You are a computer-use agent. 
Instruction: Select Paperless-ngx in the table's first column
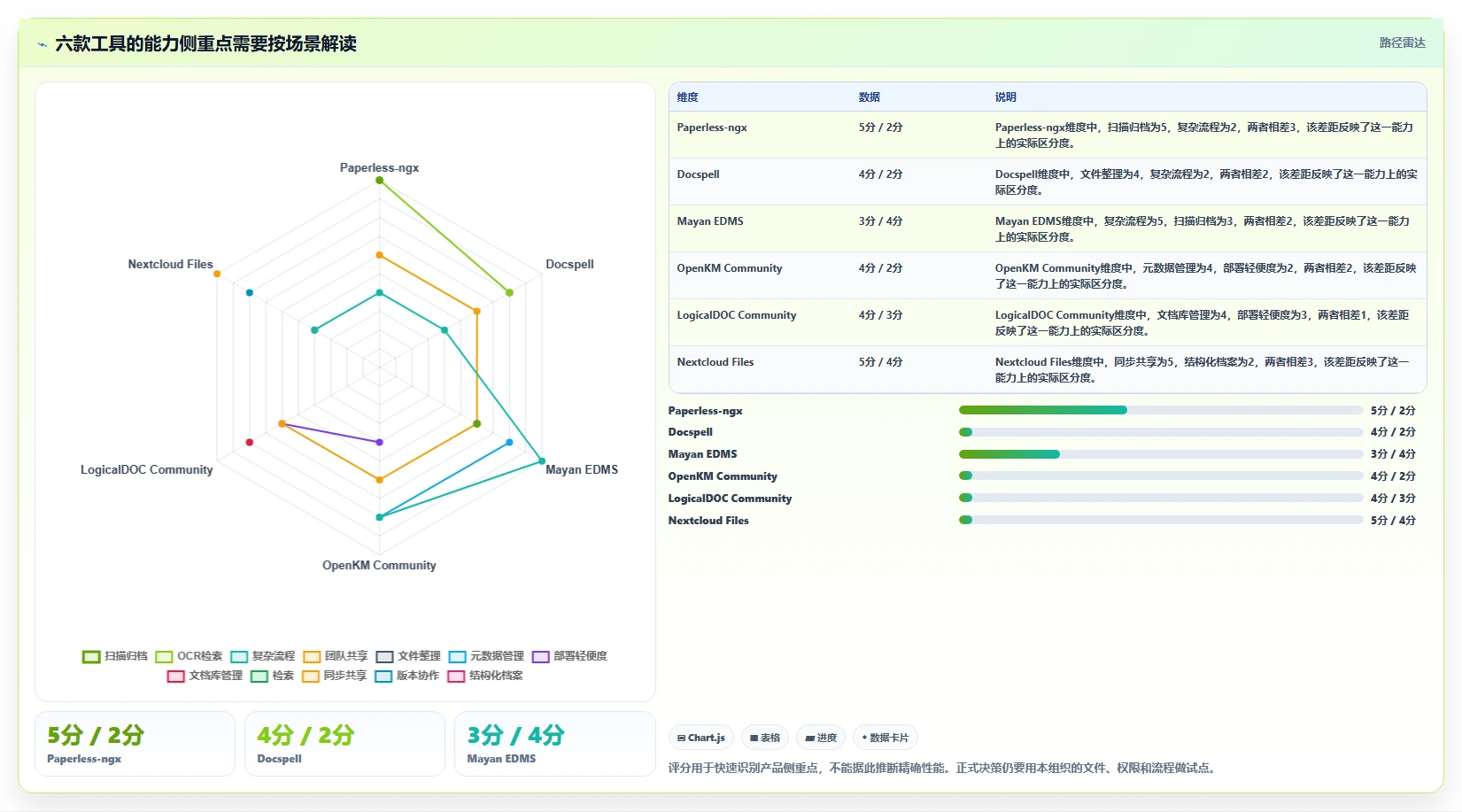tap(712, 128)
